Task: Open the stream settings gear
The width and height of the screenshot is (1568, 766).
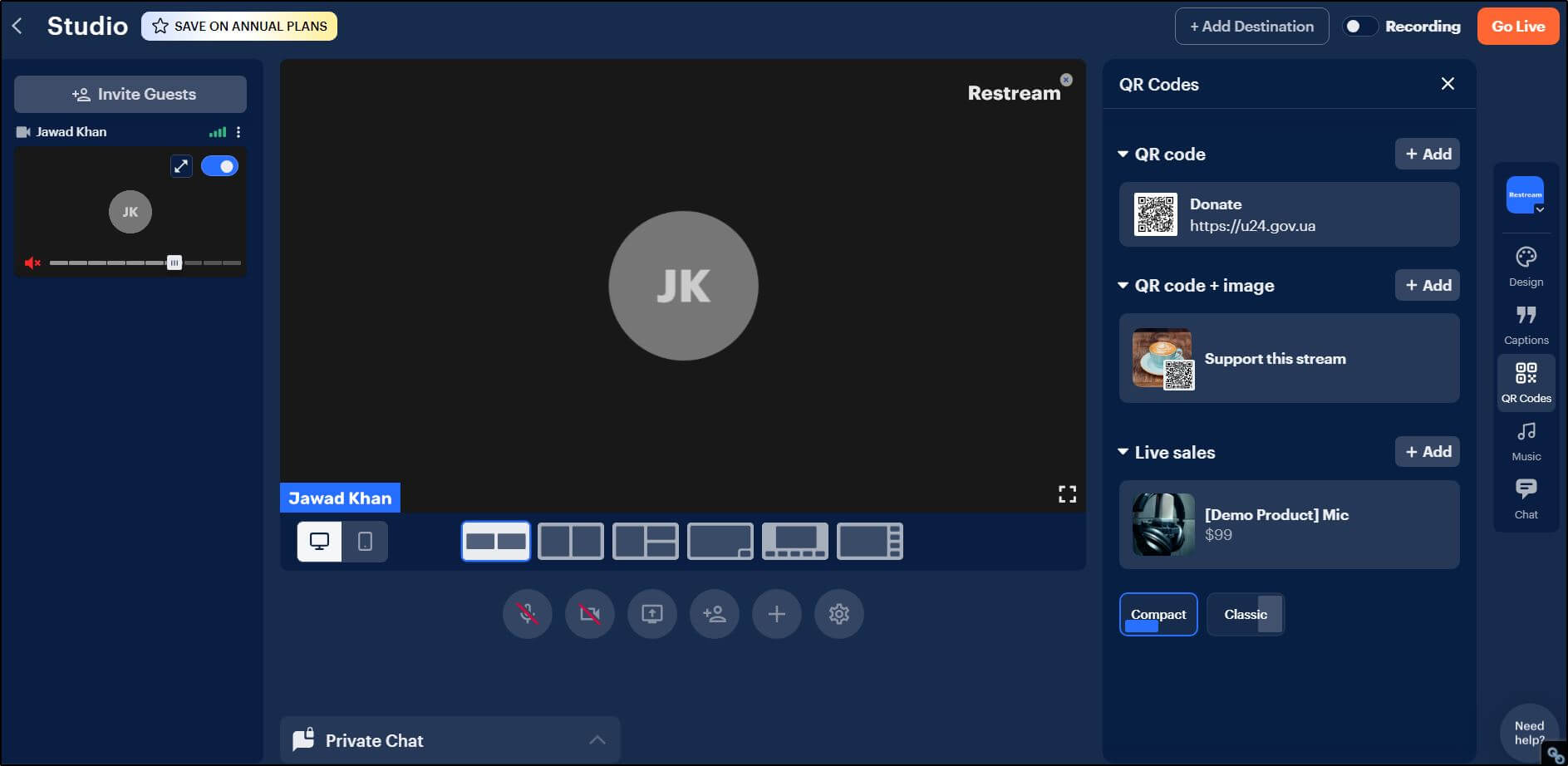Action: coord(838,614)
